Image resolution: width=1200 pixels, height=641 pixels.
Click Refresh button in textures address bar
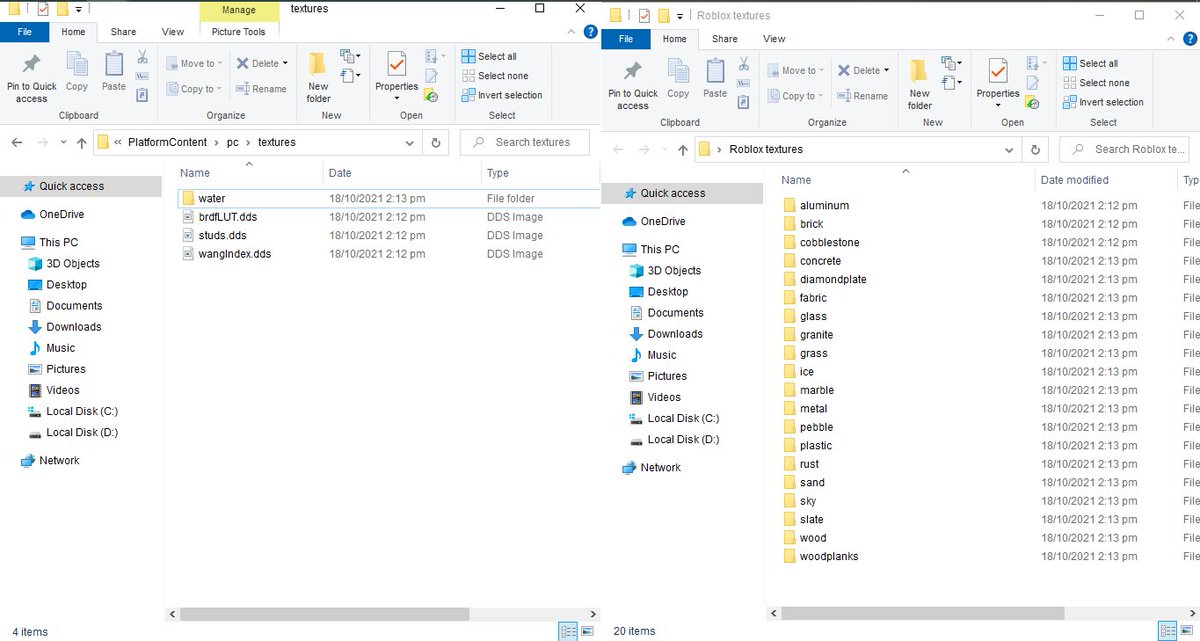tap(436, 142)
